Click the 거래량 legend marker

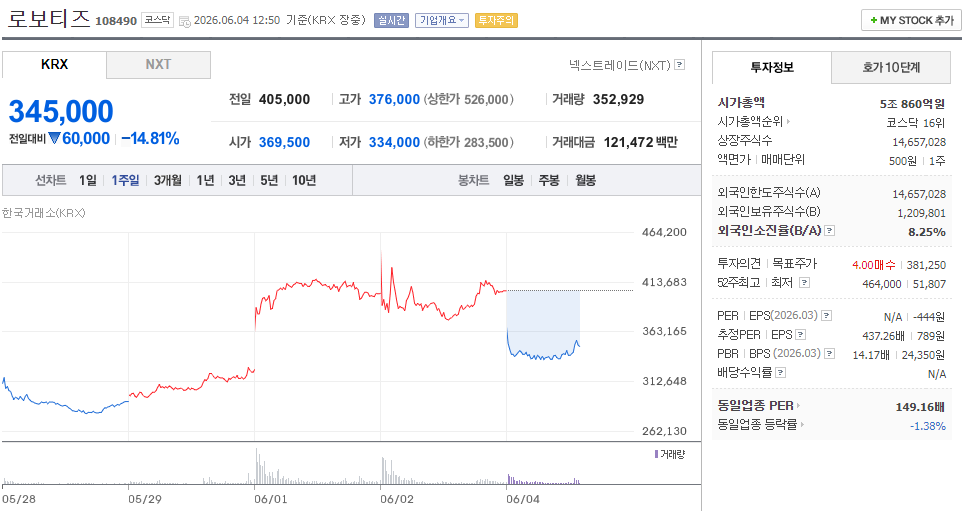[x=656, y=455]
